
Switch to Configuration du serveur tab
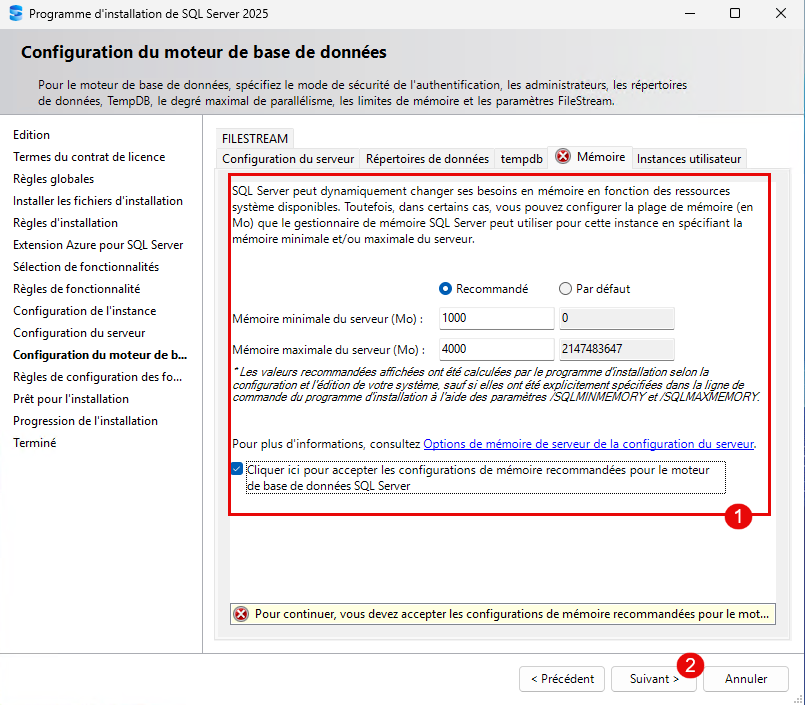tap(288, 159)
